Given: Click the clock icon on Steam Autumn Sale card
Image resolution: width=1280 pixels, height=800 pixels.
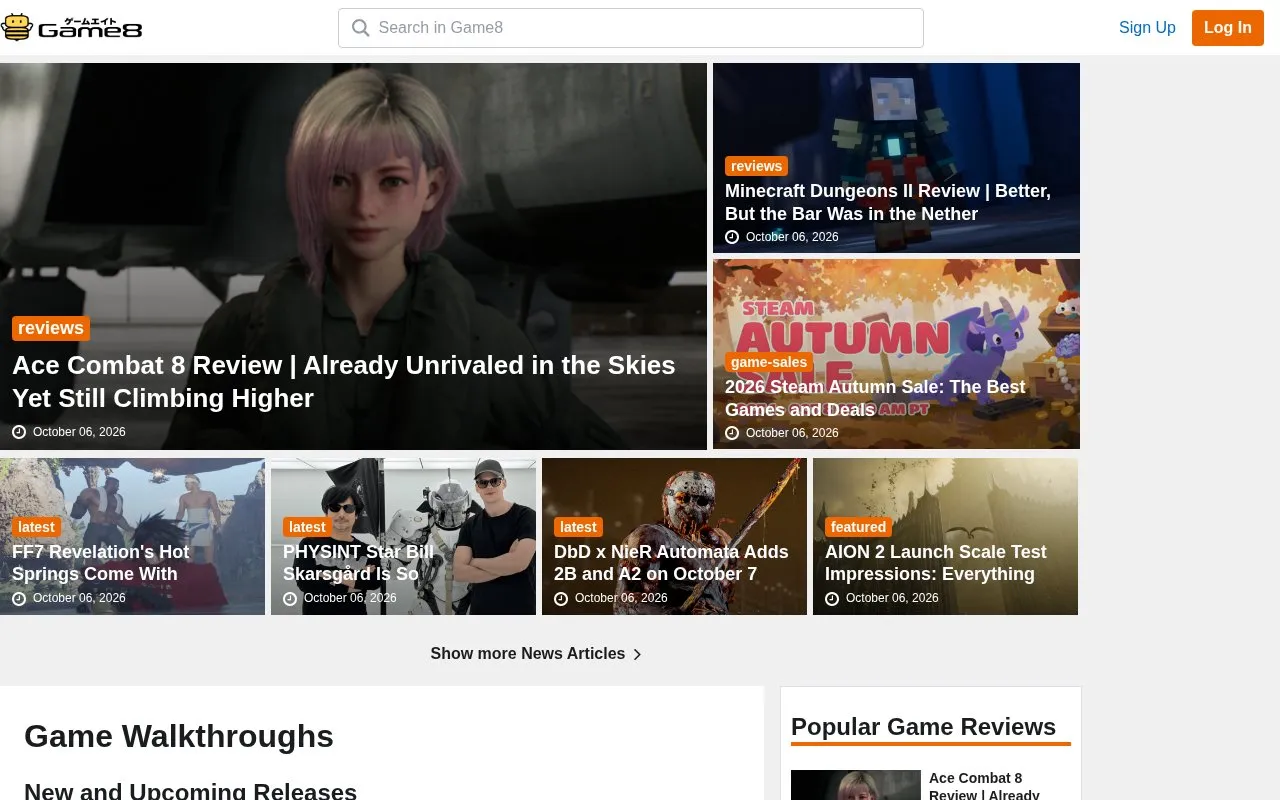Looking at the screenshot, I should (x=732, y=433).
